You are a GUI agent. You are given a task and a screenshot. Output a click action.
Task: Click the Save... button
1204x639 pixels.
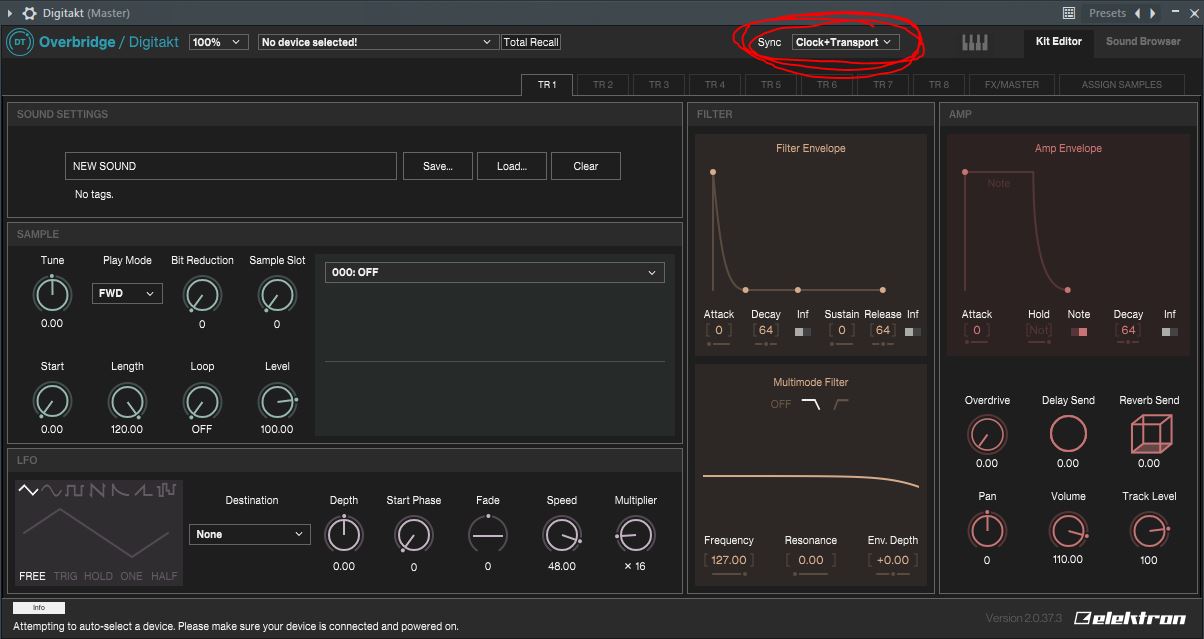click(x=438, y=166)
